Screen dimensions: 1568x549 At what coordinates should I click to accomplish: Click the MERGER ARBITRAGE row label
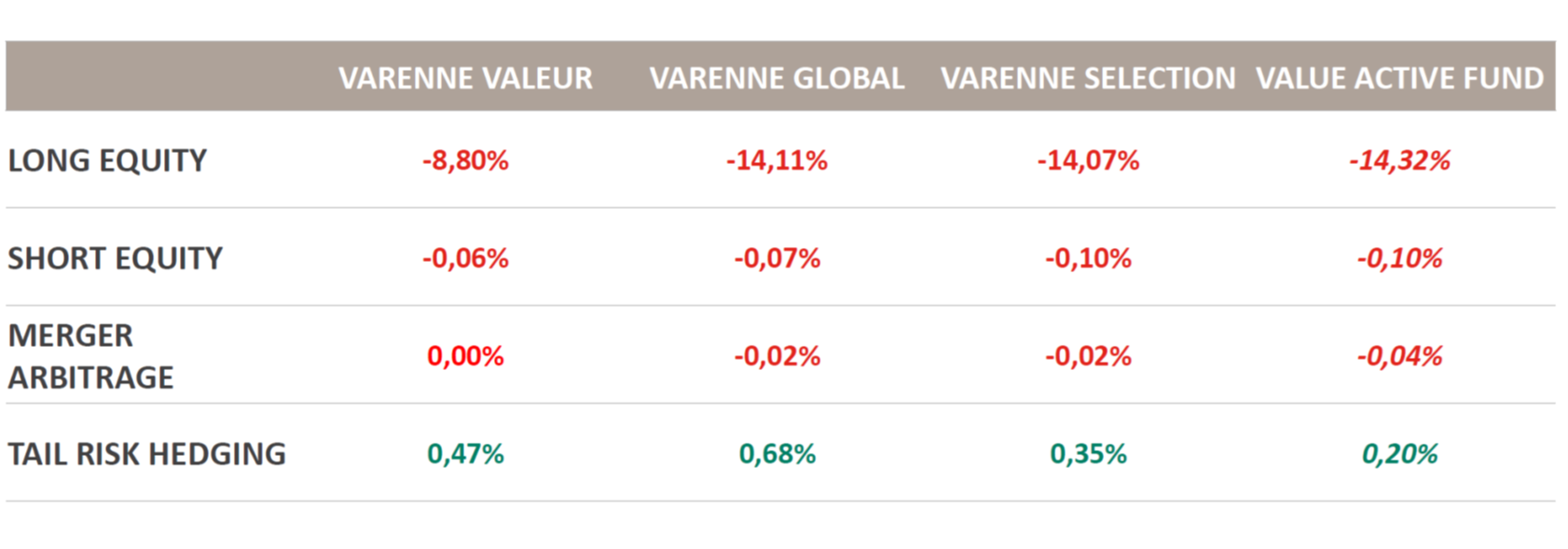click(91, 356)
